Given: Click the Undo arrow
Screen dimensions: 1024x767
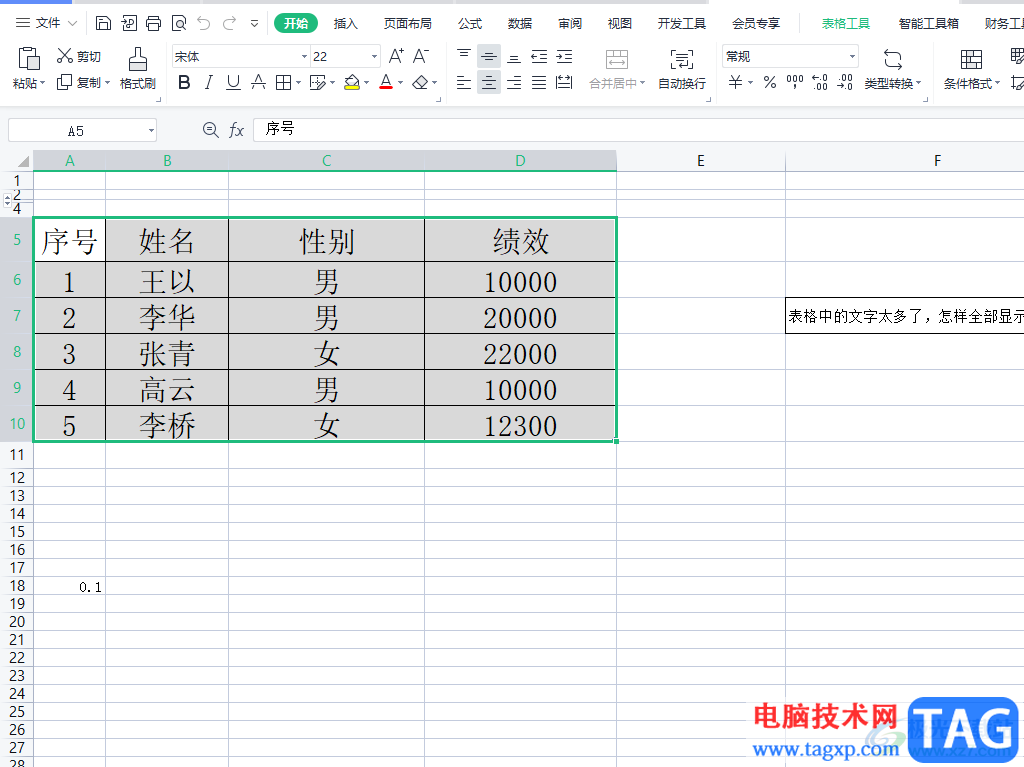Looking at the screenshot, I should pyautogui.click(x=204, y=24).
